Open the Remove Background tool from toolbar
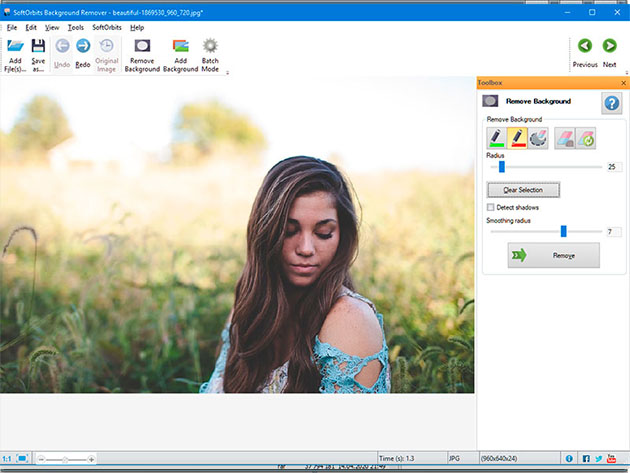 coord(142,47)
